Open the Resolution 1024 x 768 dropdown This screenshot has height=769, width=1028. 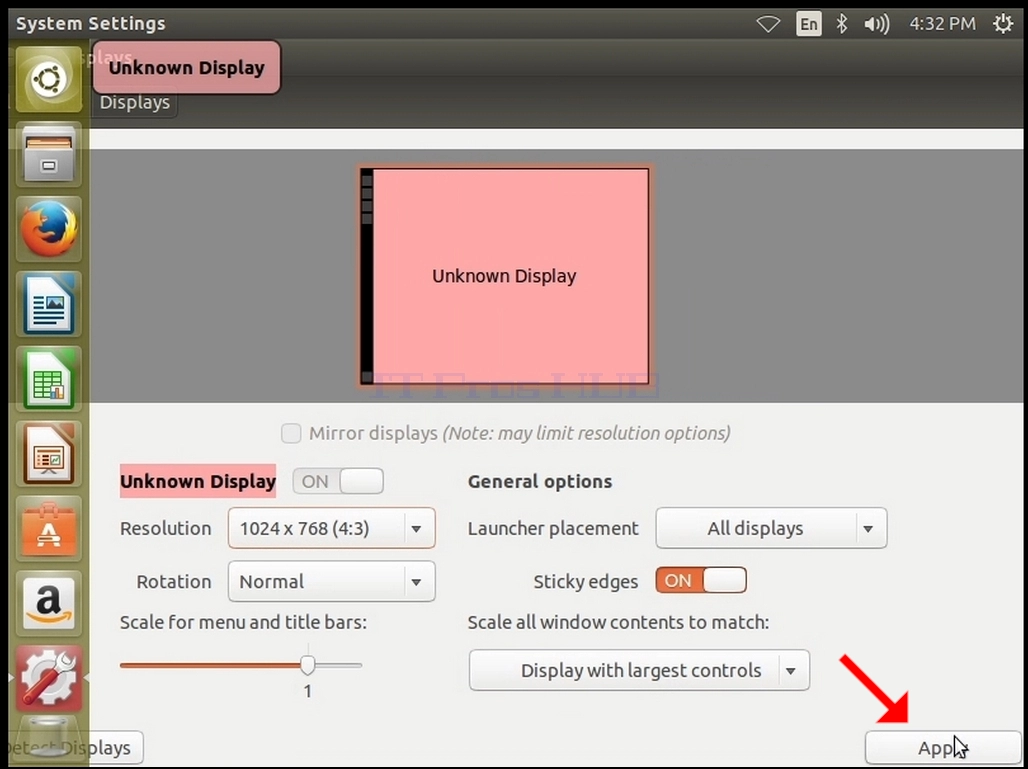click(331, 528)
